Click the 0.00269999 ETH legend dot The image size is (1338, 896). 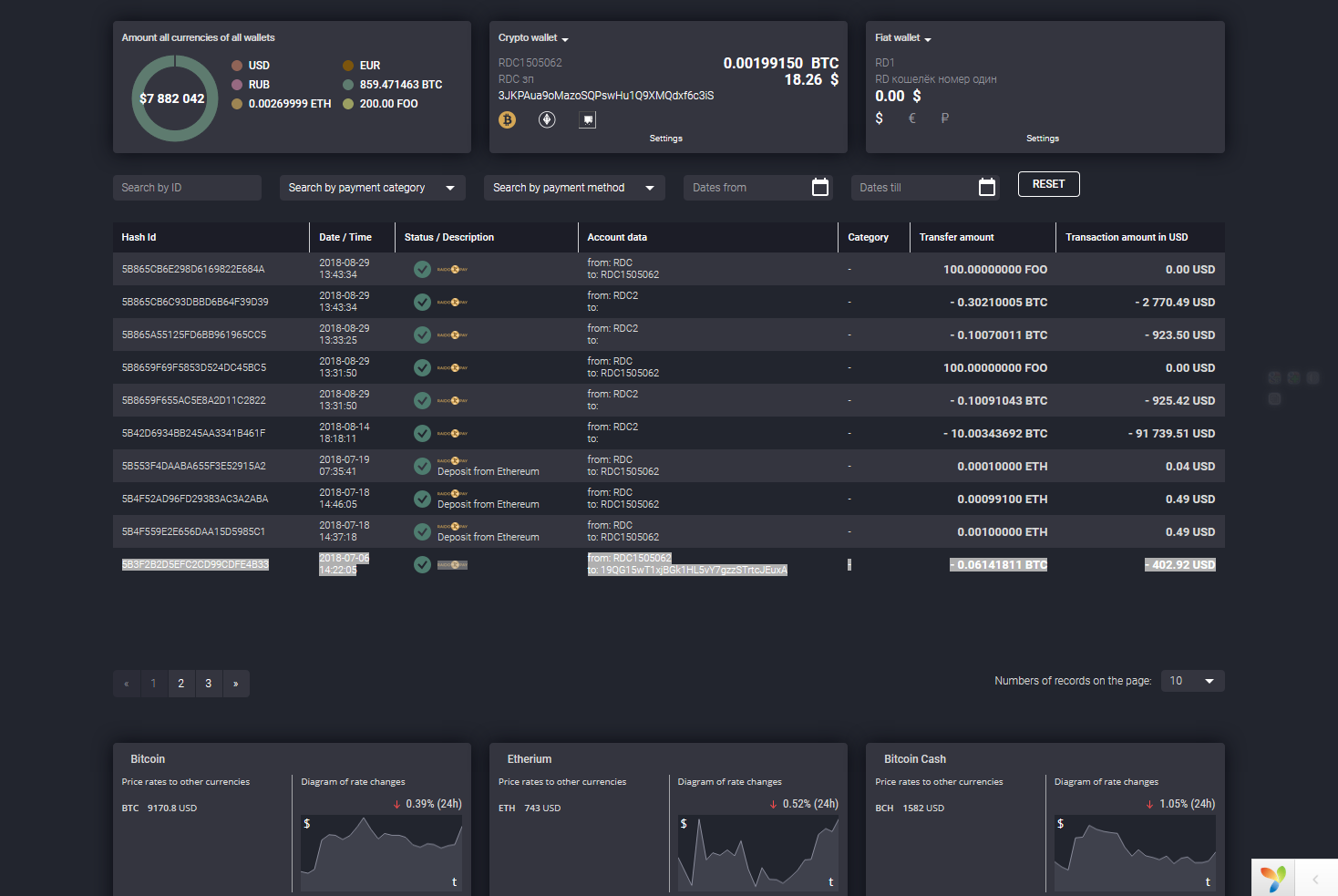click(237, 104)
